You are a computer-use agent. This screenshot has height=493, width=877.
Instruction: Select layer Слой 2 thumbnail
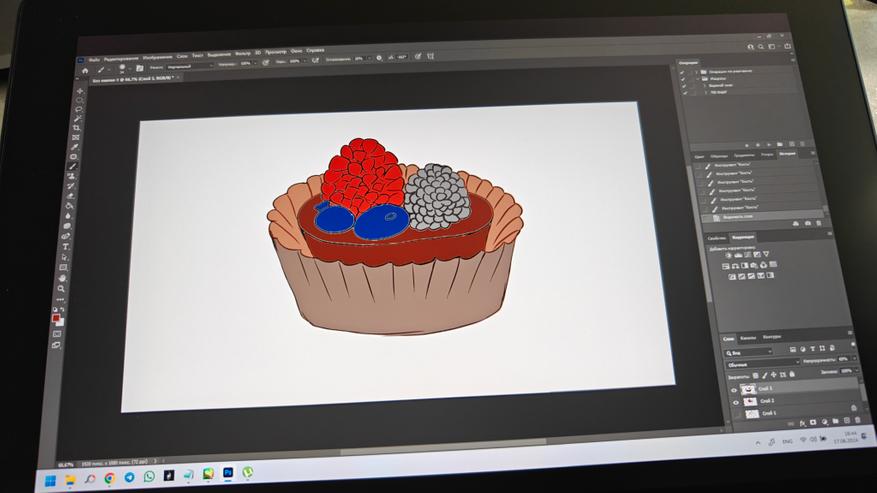750,402
